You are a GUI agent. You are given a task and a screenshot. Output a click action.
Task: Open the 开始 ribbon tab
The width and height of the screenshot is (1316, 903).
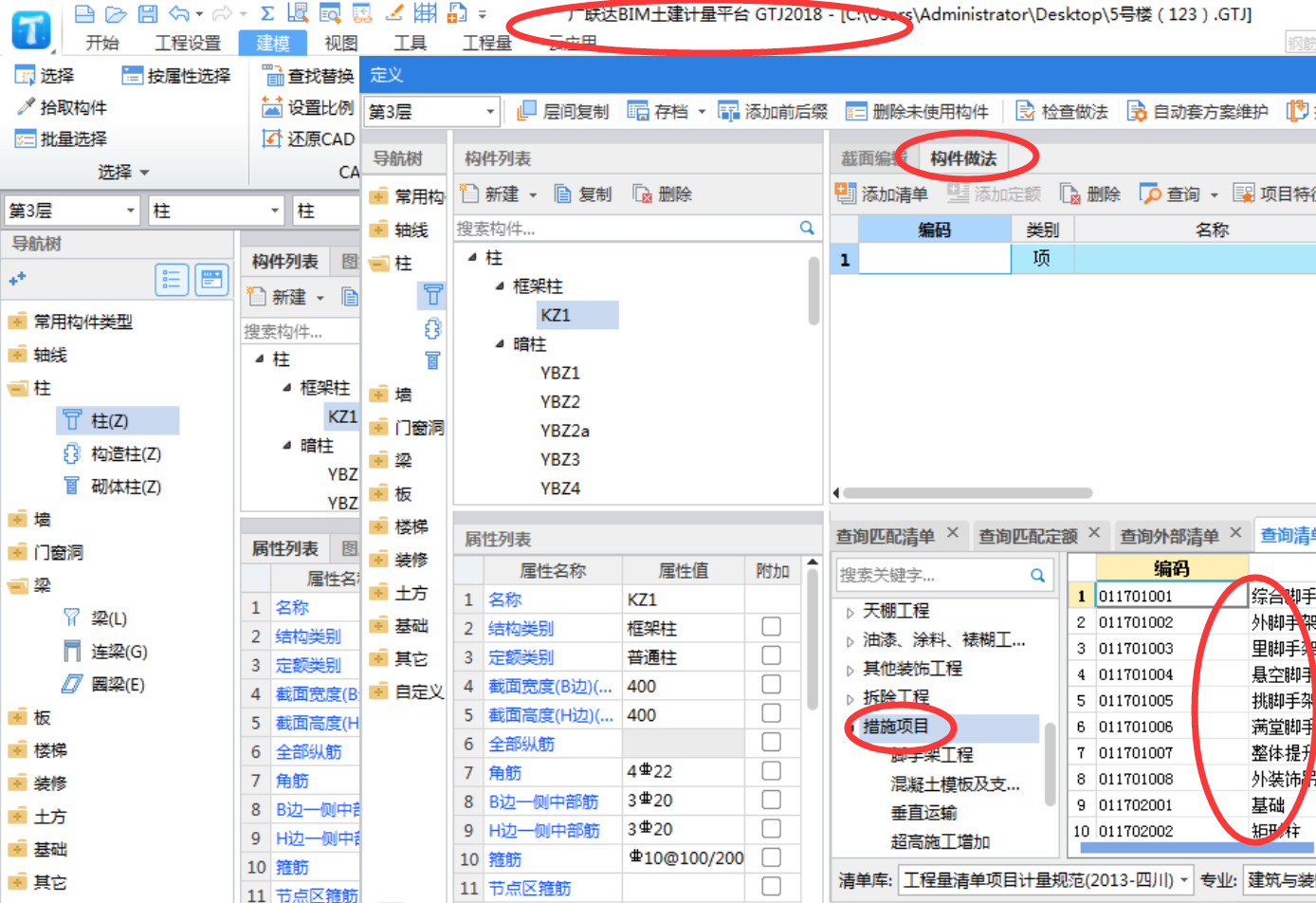point(102,43)
